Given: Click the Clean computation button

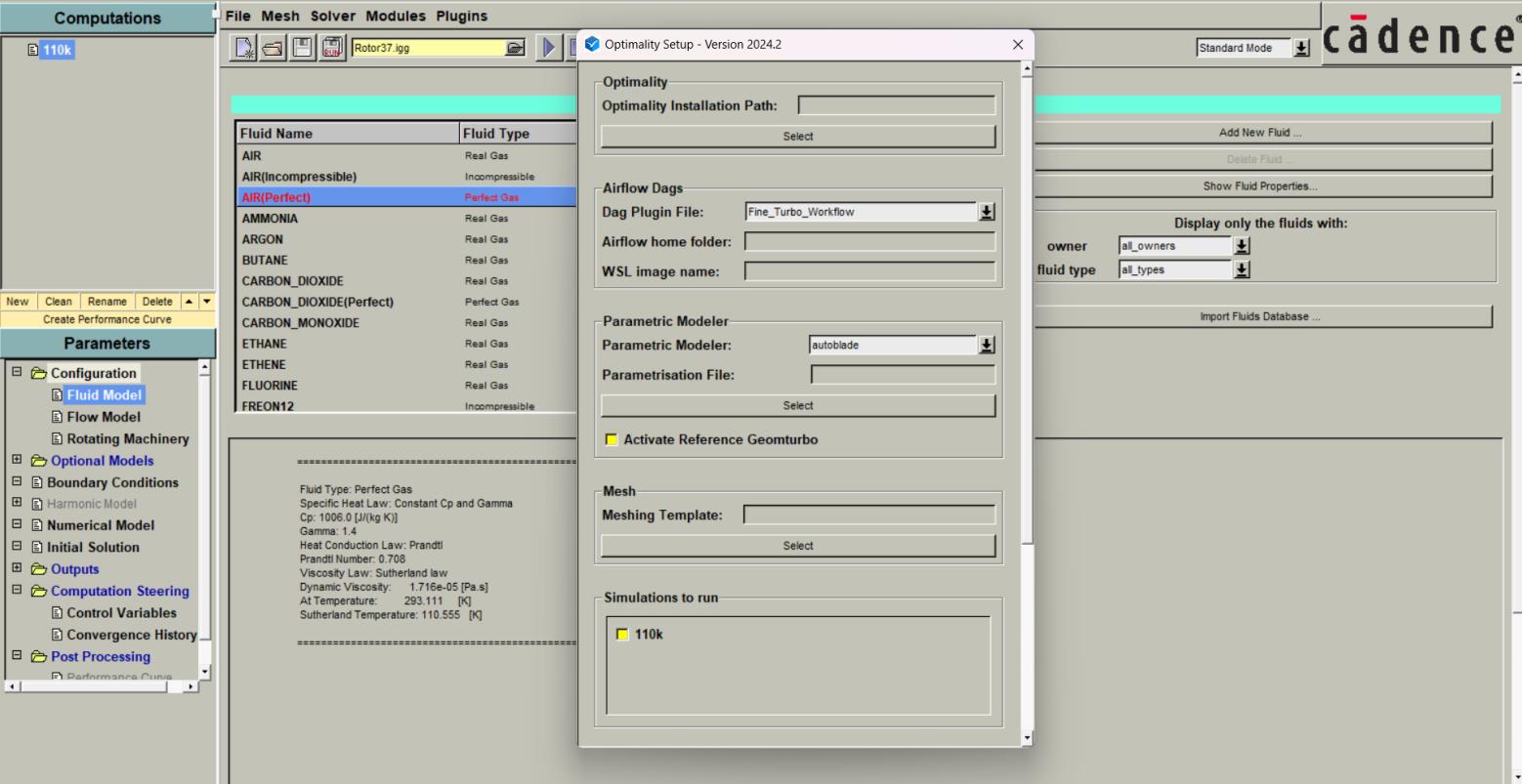Looking at the screenshot, I should (59, 302).
